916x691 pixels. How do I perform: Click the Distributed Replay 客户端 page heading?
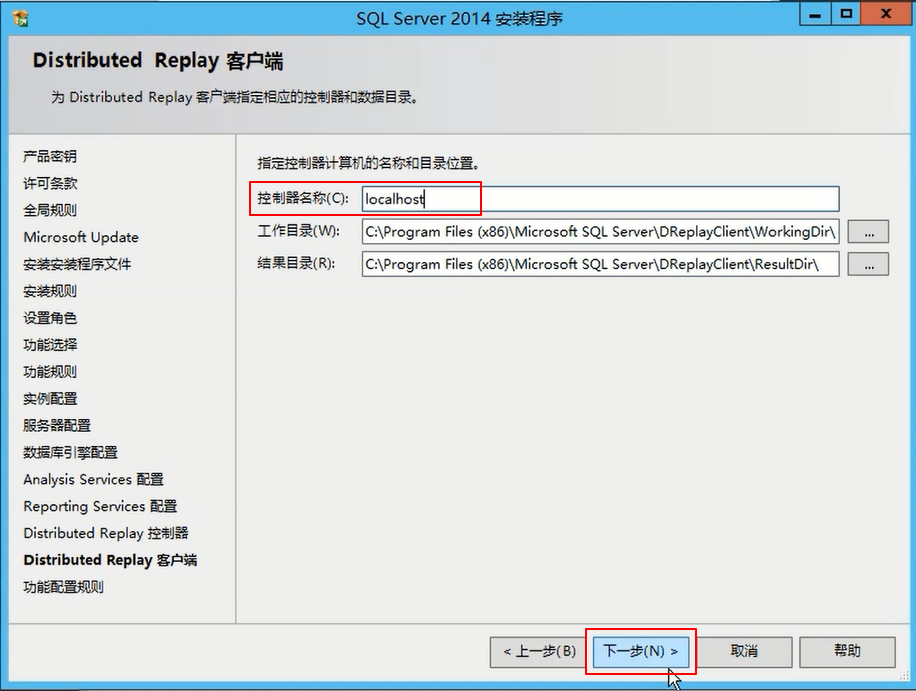pos(158,61)
